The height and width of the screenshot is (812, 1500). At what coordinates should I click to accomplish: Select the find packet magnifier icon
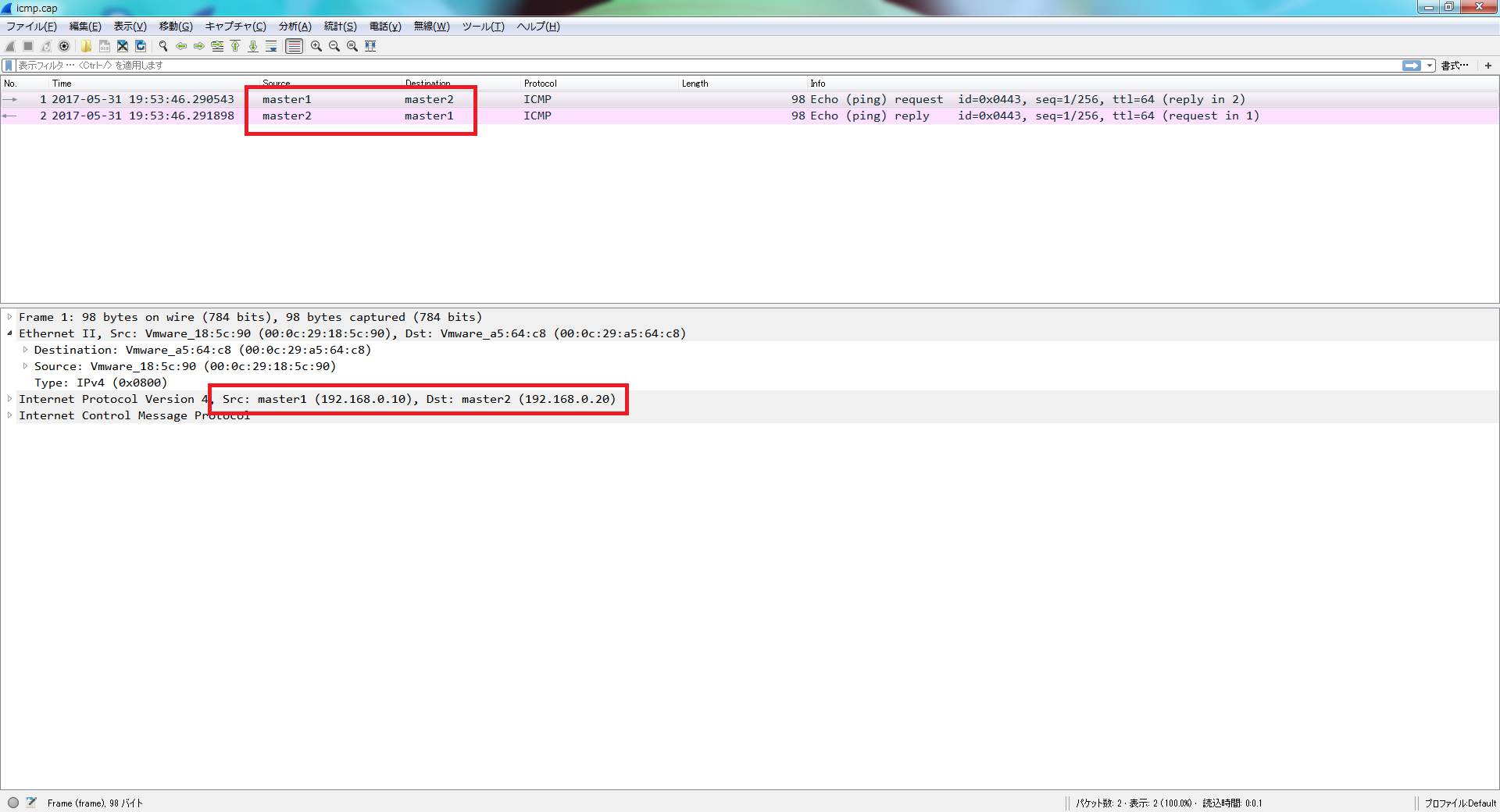(x=162, y=46)
